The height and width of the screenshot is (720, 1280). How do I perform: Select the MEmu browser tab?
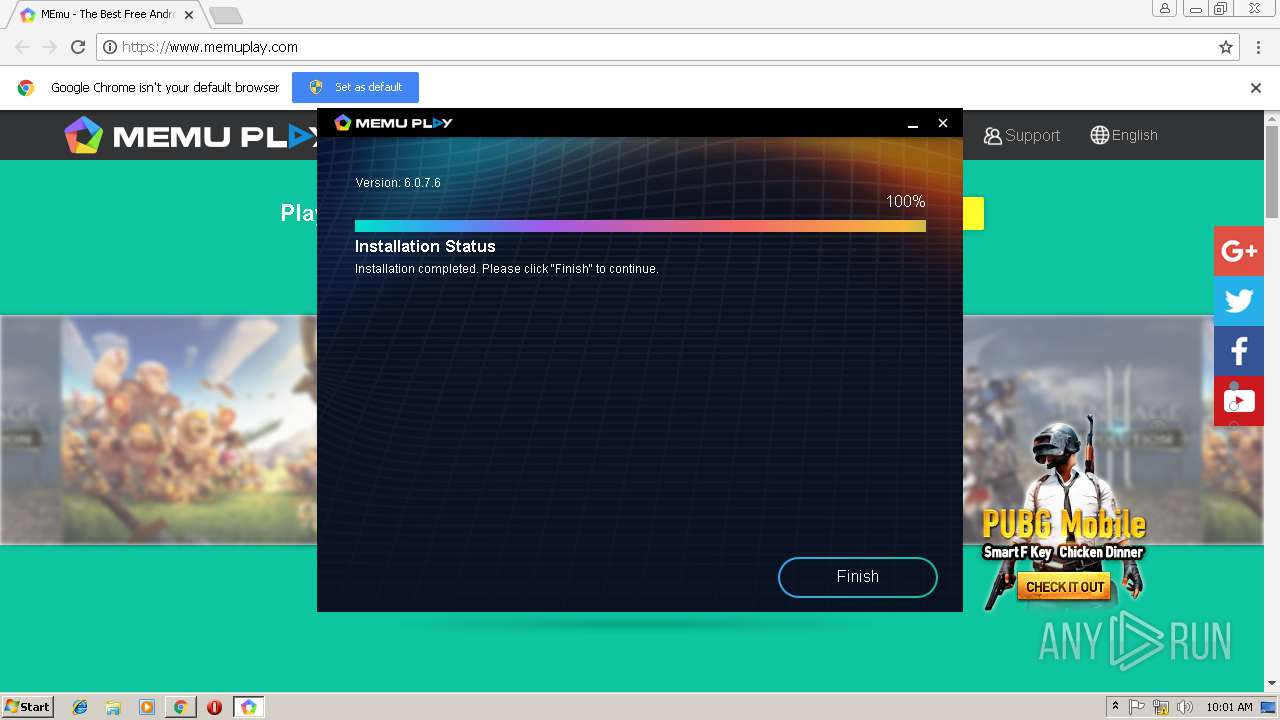tap(104, 15)
